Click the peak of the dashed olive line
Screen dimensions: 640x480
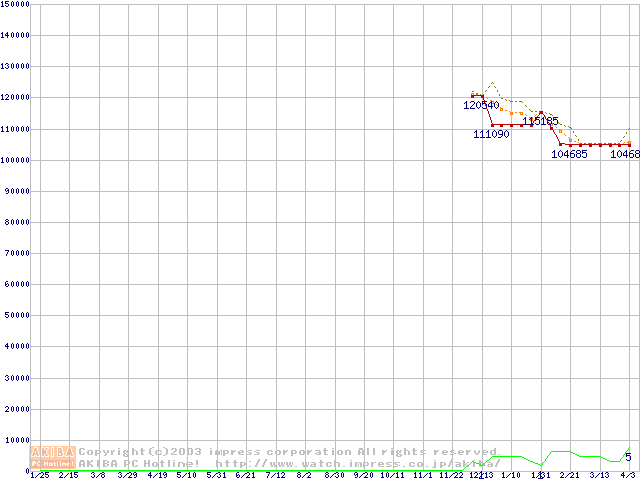point(492,83)
